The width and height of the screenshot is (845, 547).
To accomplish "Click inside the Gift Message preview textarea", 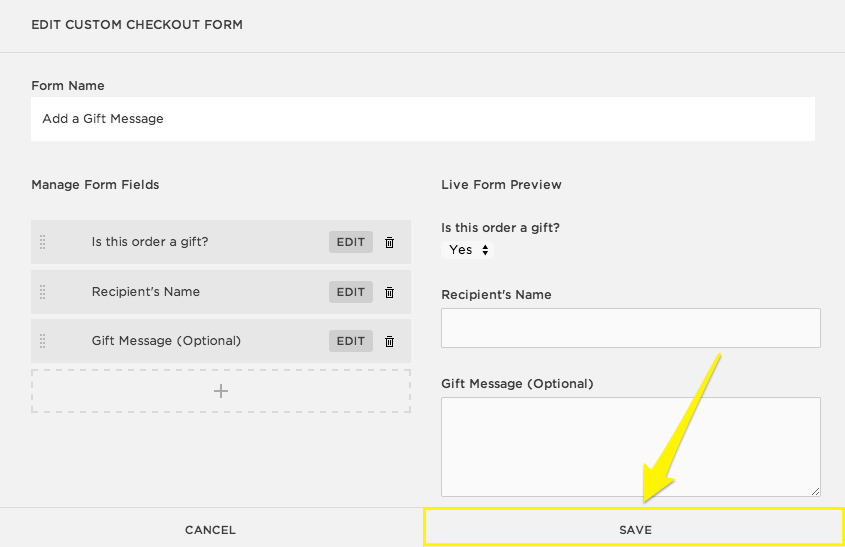I will (x=630, y=446).
